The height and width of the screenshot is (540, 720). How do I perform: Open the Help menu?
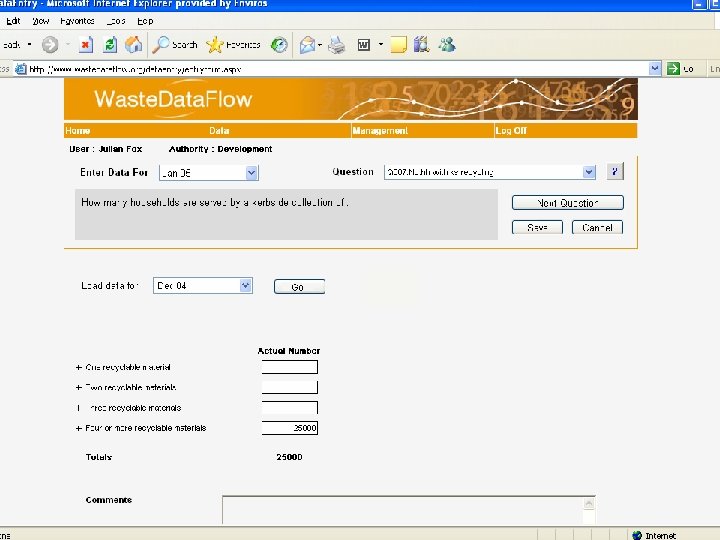145,21
